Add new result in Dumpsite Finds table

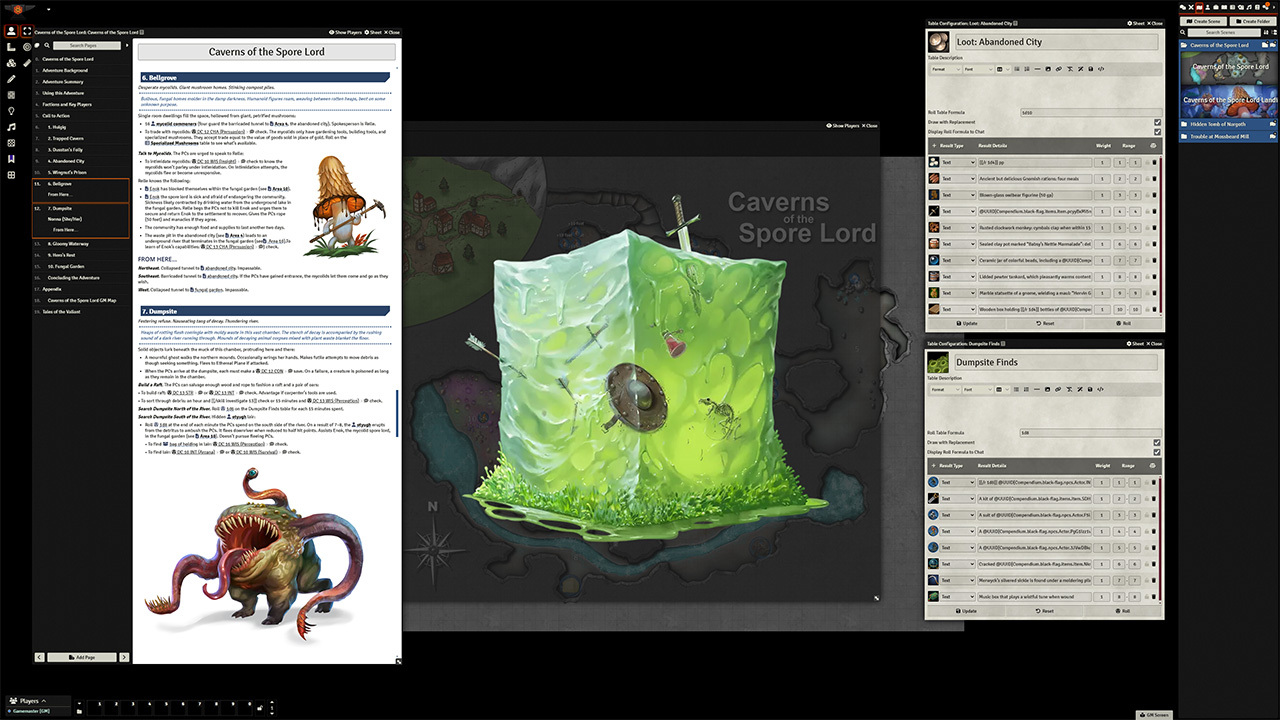point(934,465)
